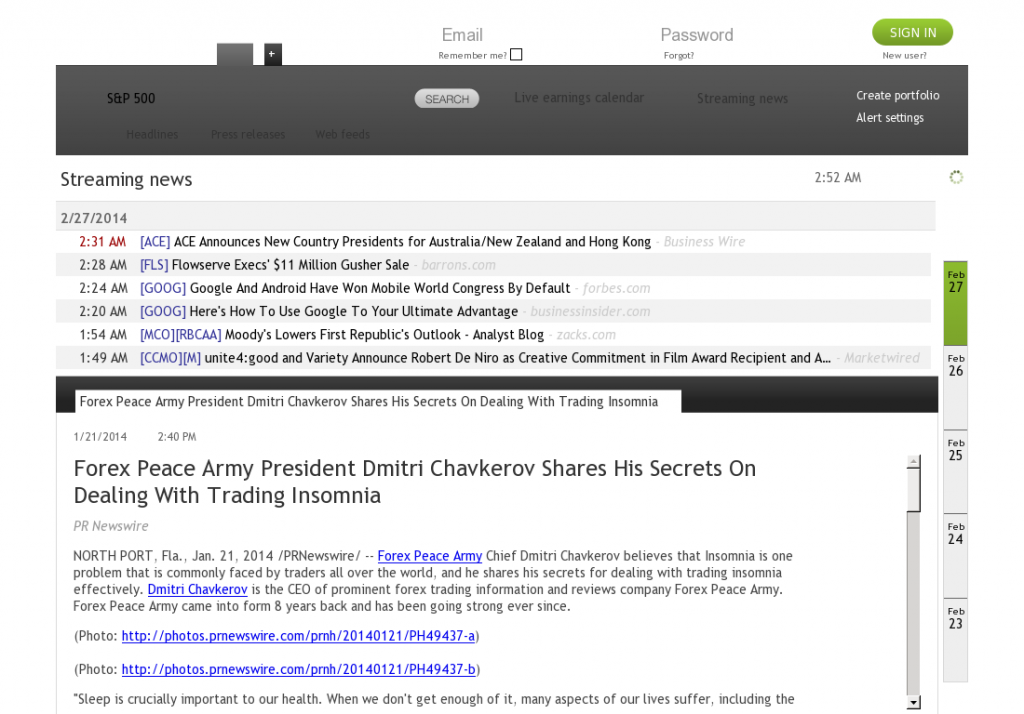Switch to the Press releases tab
1024x714 pixels.
pyautogui.click(x=248, y=135)
